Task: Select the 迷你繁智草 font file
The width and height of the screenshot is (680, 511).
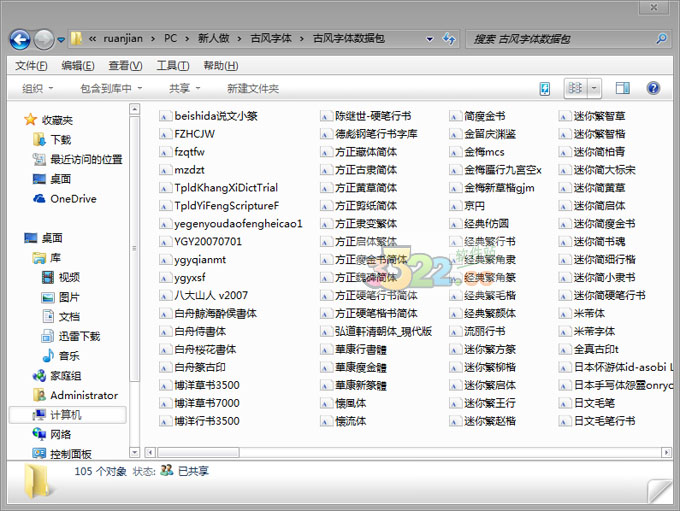Action: click(x=592, y=116)
